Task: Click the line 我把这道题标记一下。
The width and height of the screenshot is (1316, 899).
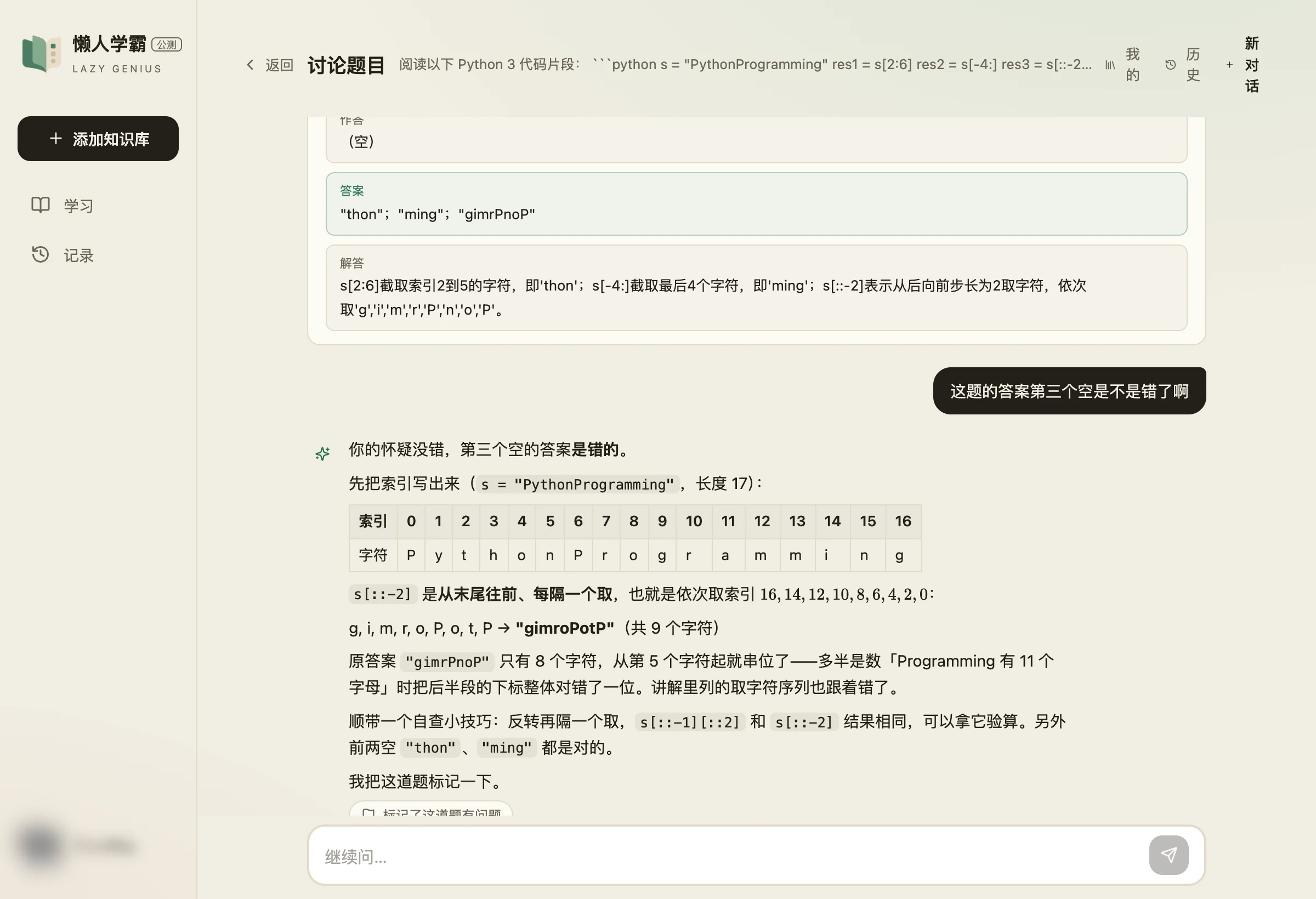Action: [427, 781]
